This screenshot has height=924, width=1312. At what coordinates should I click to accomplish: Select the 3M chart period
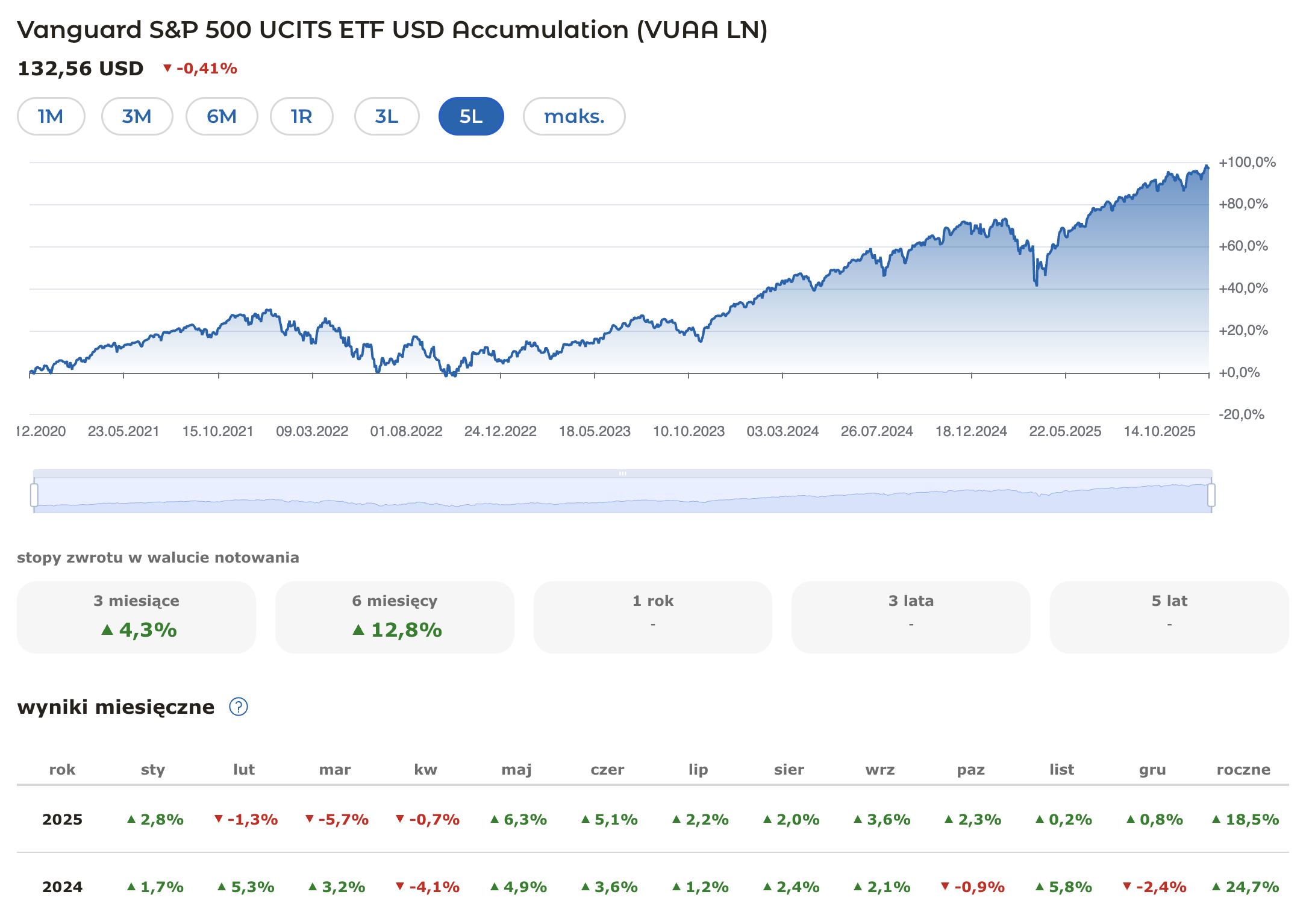point(137,116)
